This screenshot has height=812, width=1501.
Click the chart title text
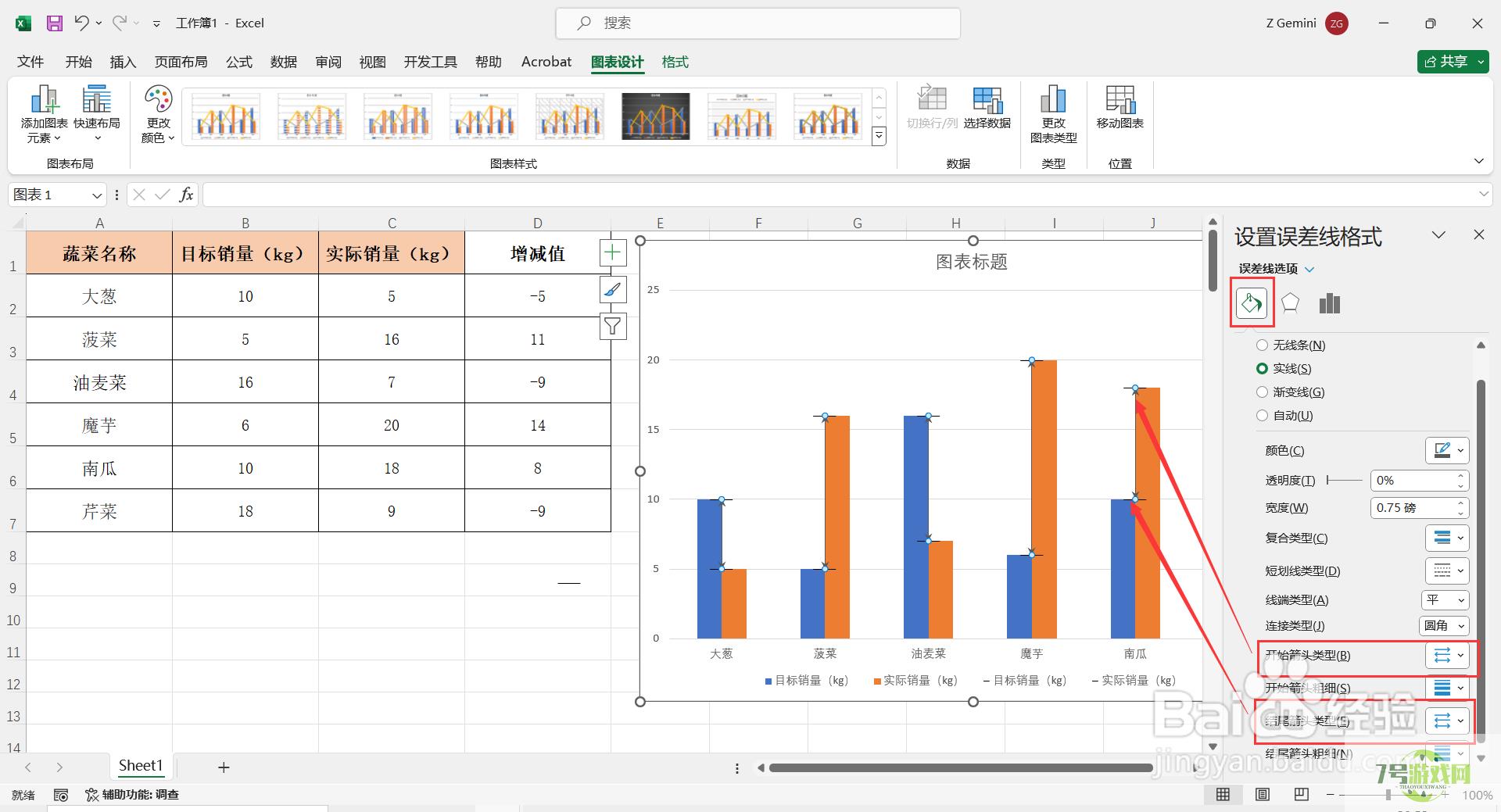click(x=971, y=263)
